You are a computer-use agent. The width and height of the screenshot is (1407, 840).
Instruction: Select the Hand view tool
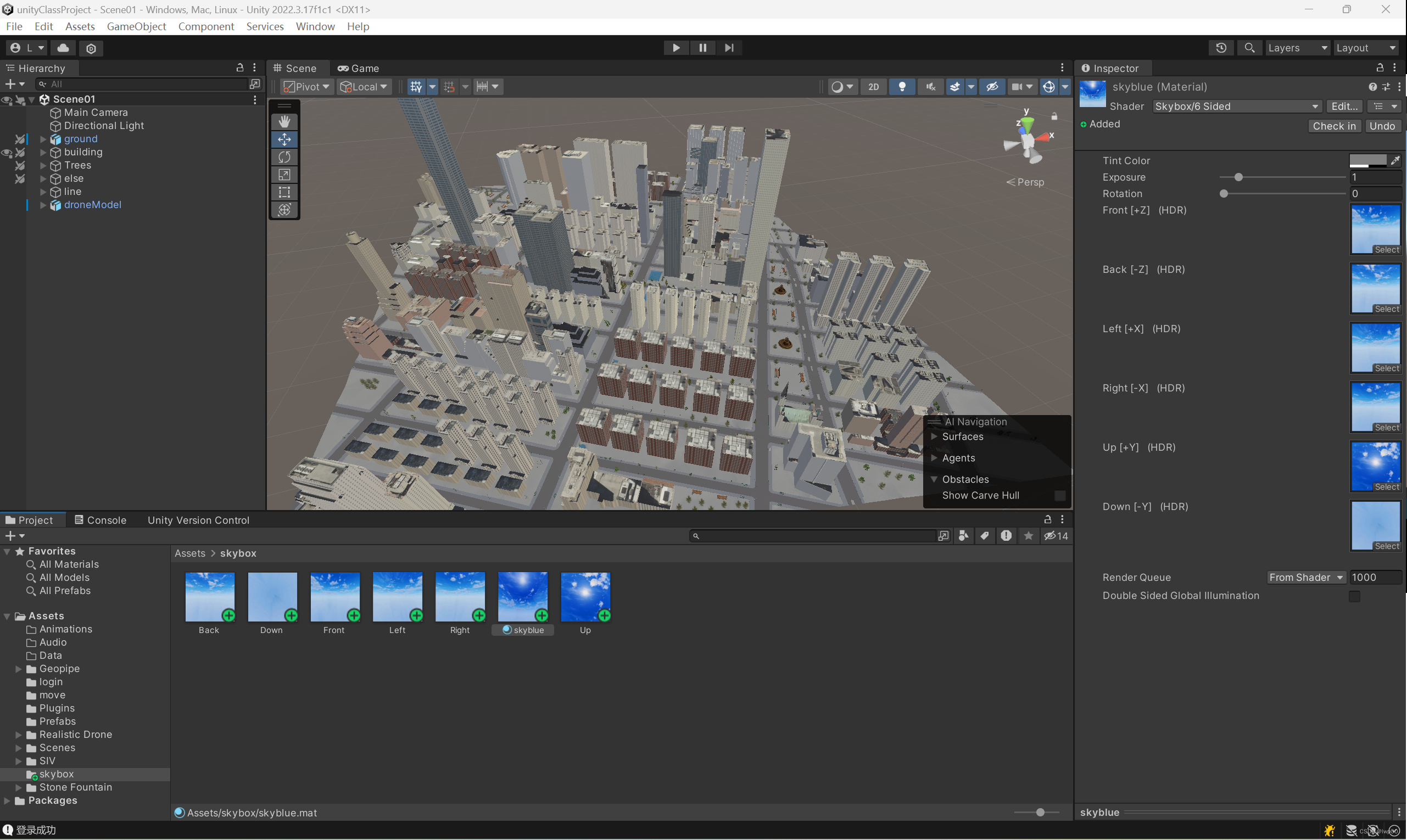(x=284, y=122)
